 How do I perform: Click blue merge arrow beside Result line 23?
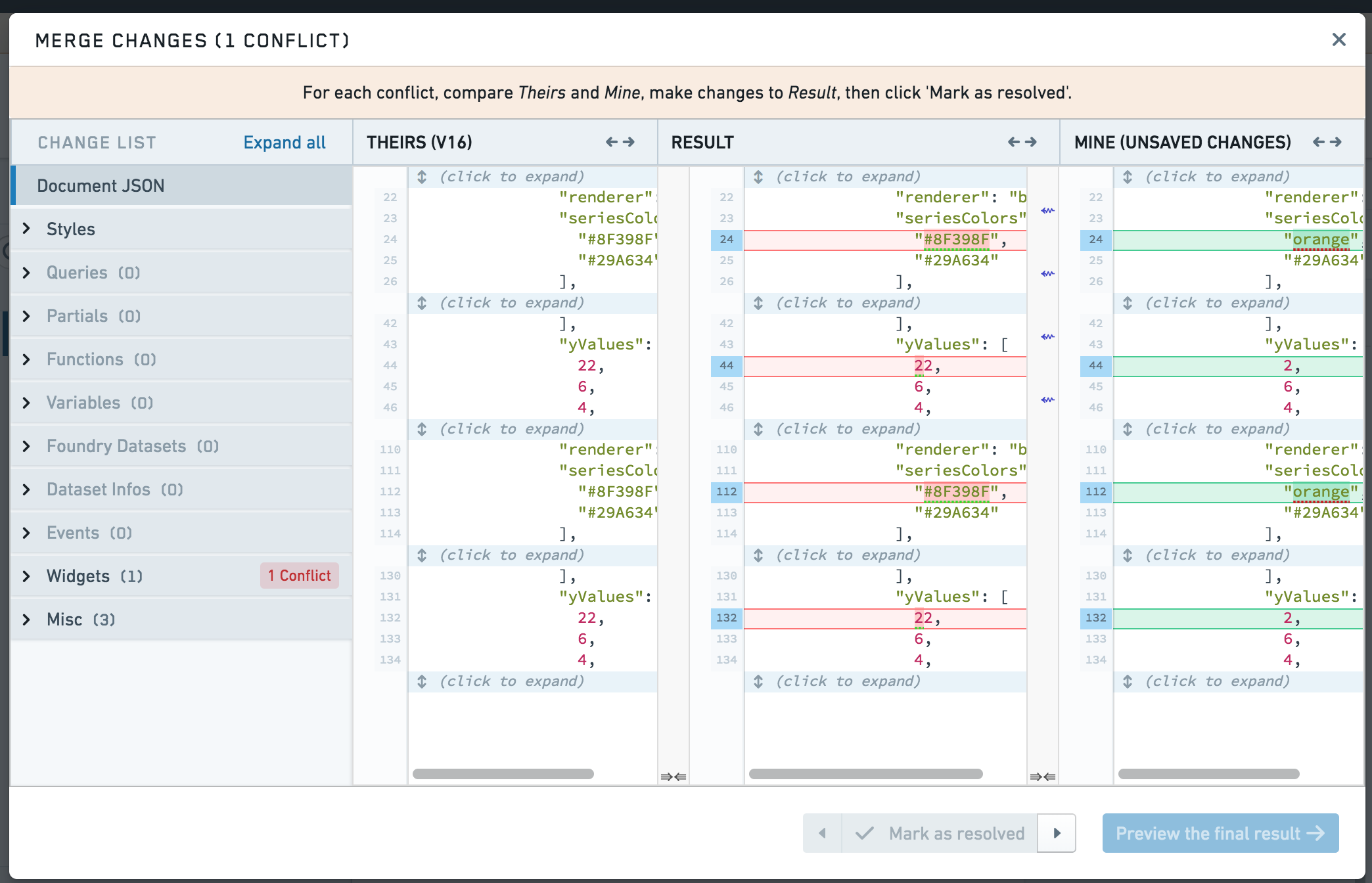pos(1047,210)
